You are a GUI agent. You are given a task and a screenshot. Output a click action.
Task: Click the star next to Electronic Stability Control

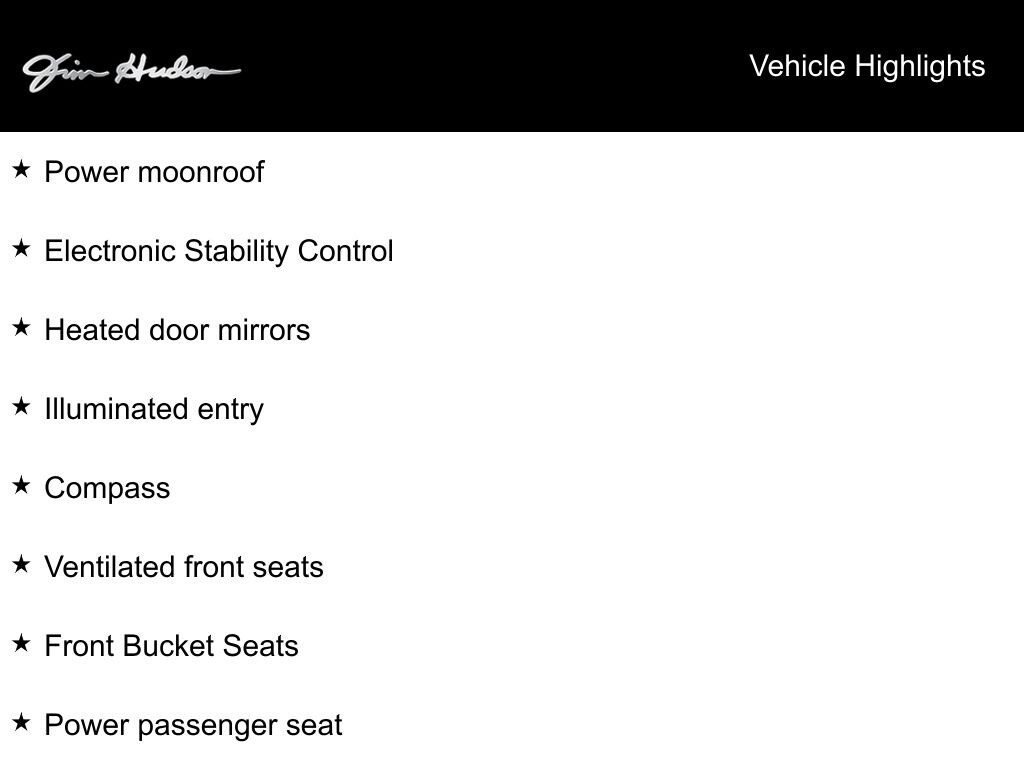pos(21,249)
